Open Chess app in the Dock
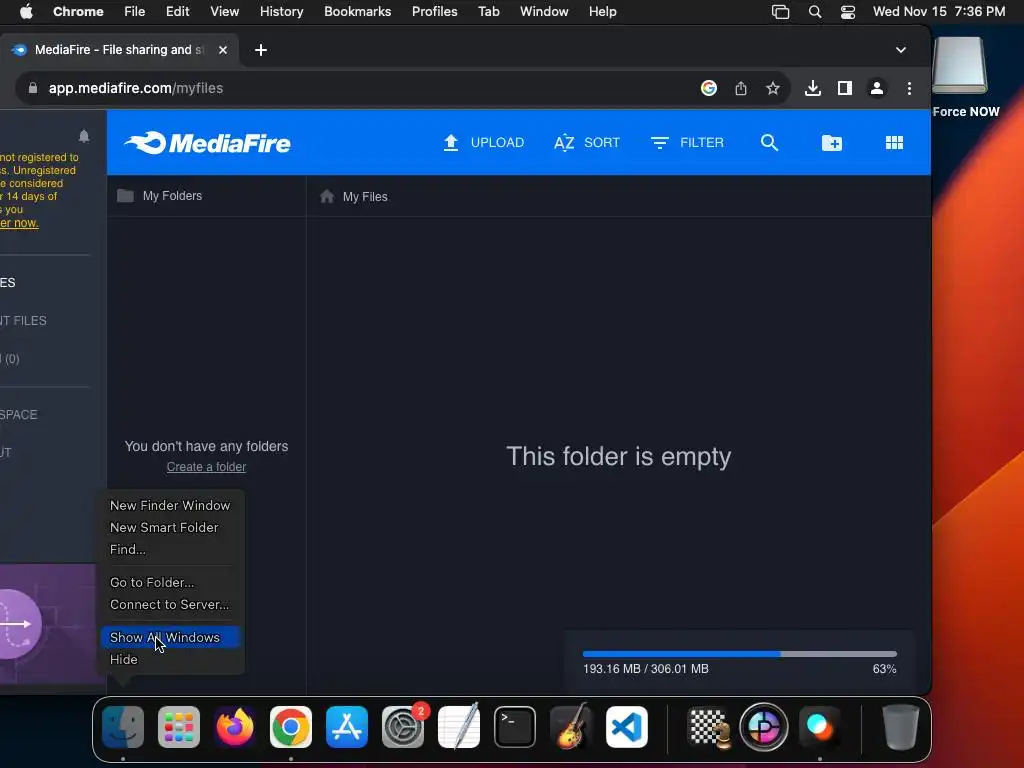Screen dimensions: 1024x768 [x=709, y=726]
